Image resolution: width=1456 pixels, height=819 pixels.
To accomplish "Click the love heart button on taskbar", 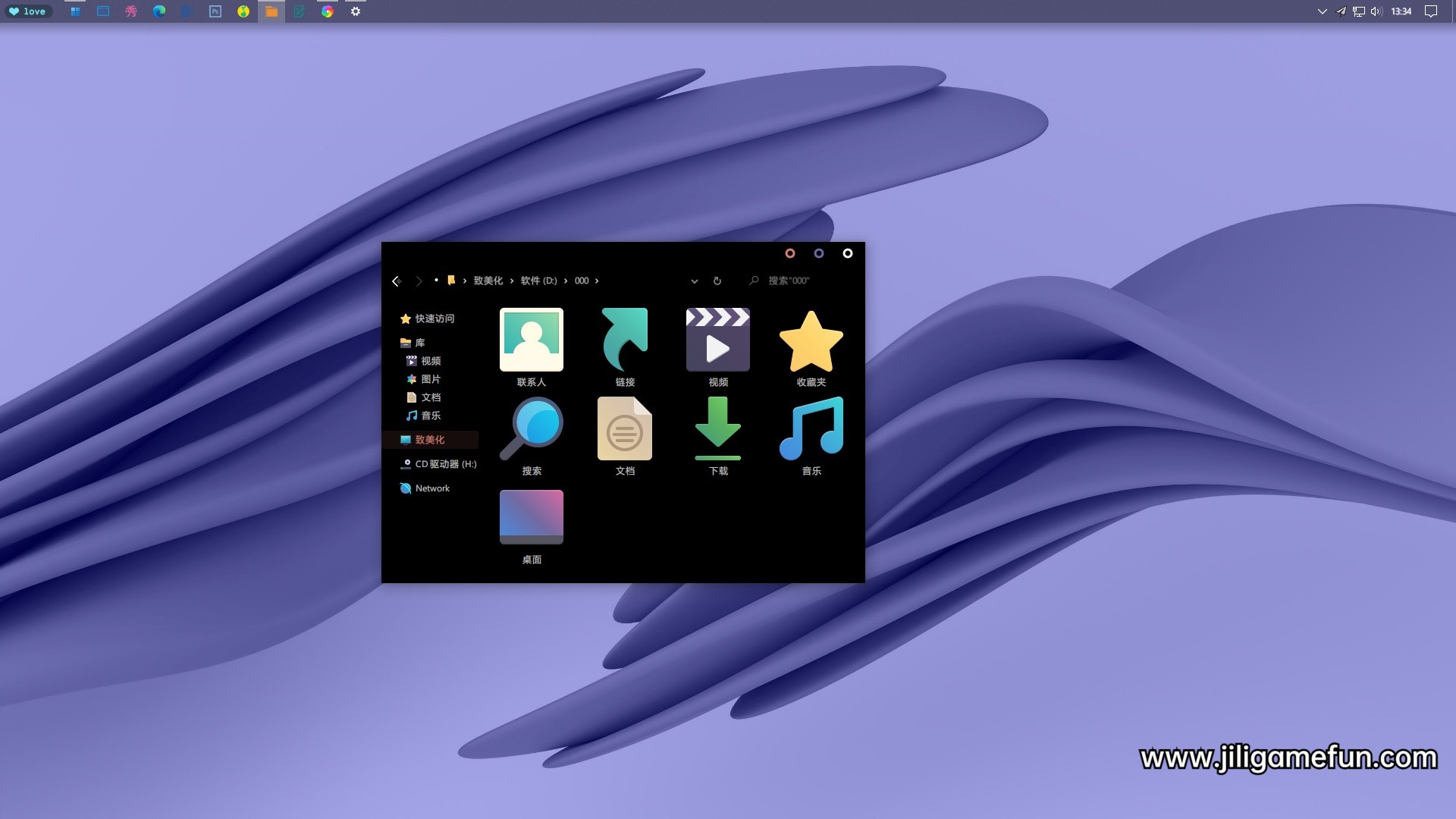I will point(27,11).
